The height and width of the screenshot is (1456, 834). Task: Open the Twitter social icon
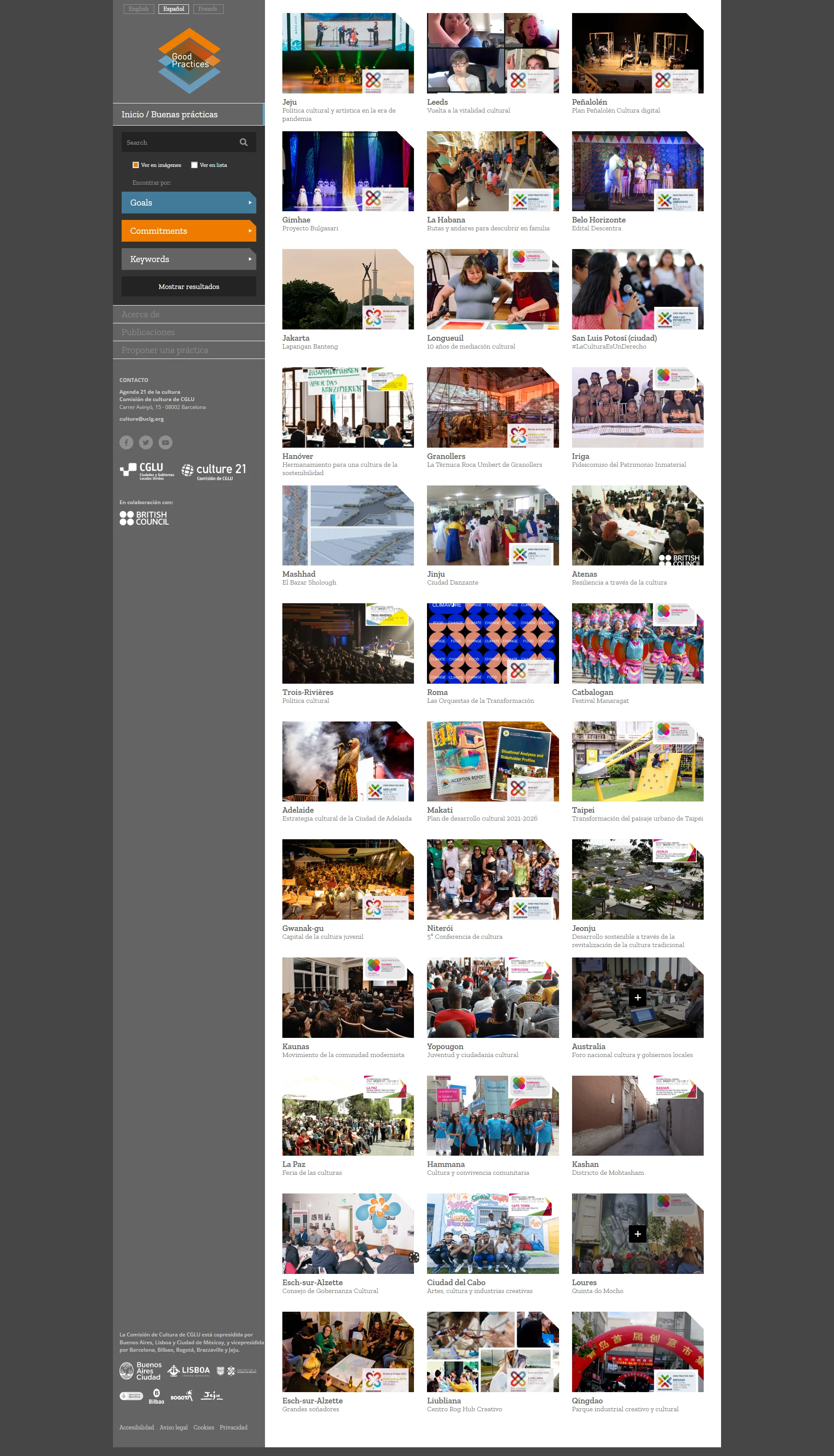click(146, 442)
